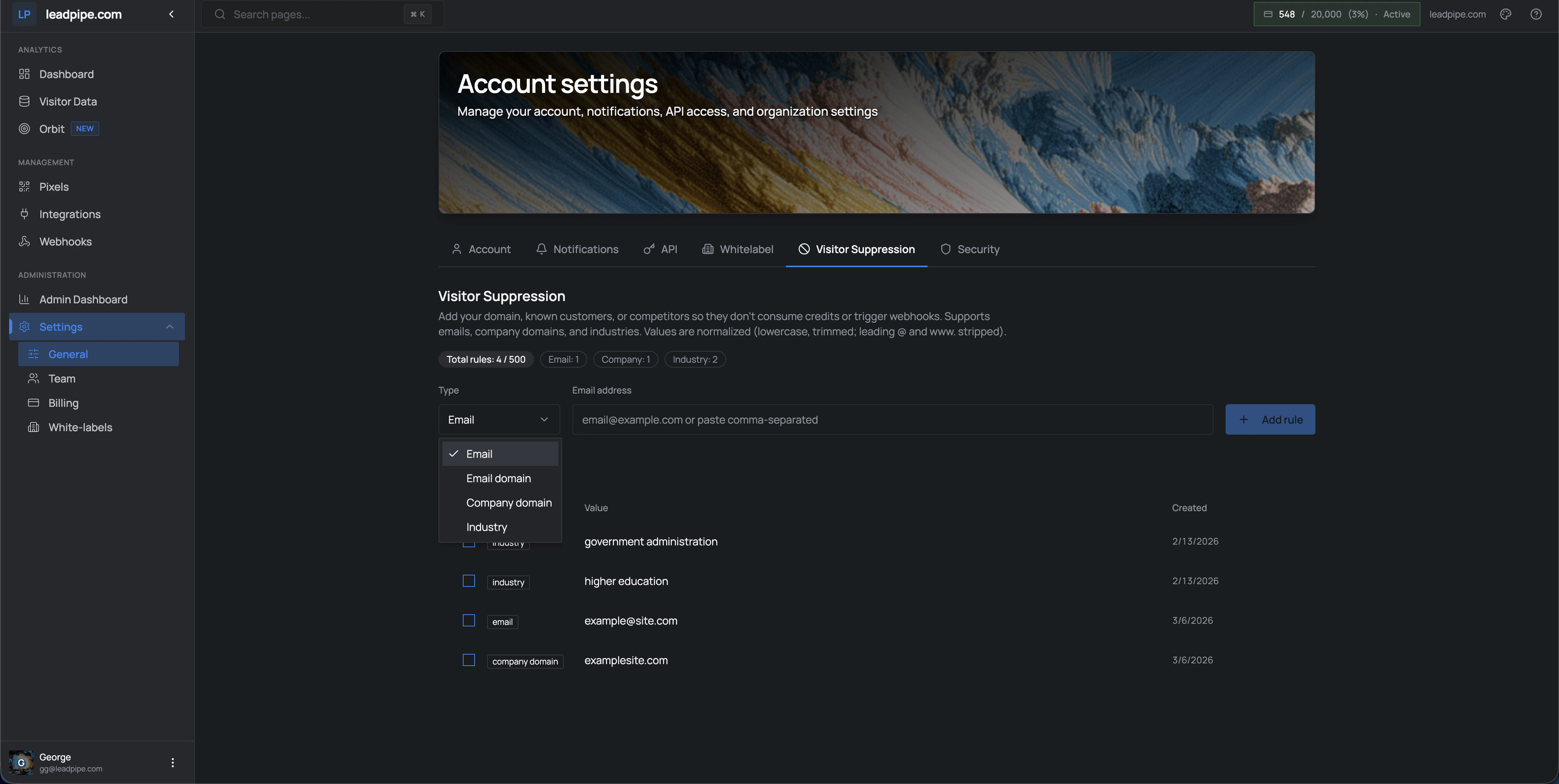Click the theme palette icon in top bar
Viewport: 1559px width, 784px height.
pos(1505,14)
